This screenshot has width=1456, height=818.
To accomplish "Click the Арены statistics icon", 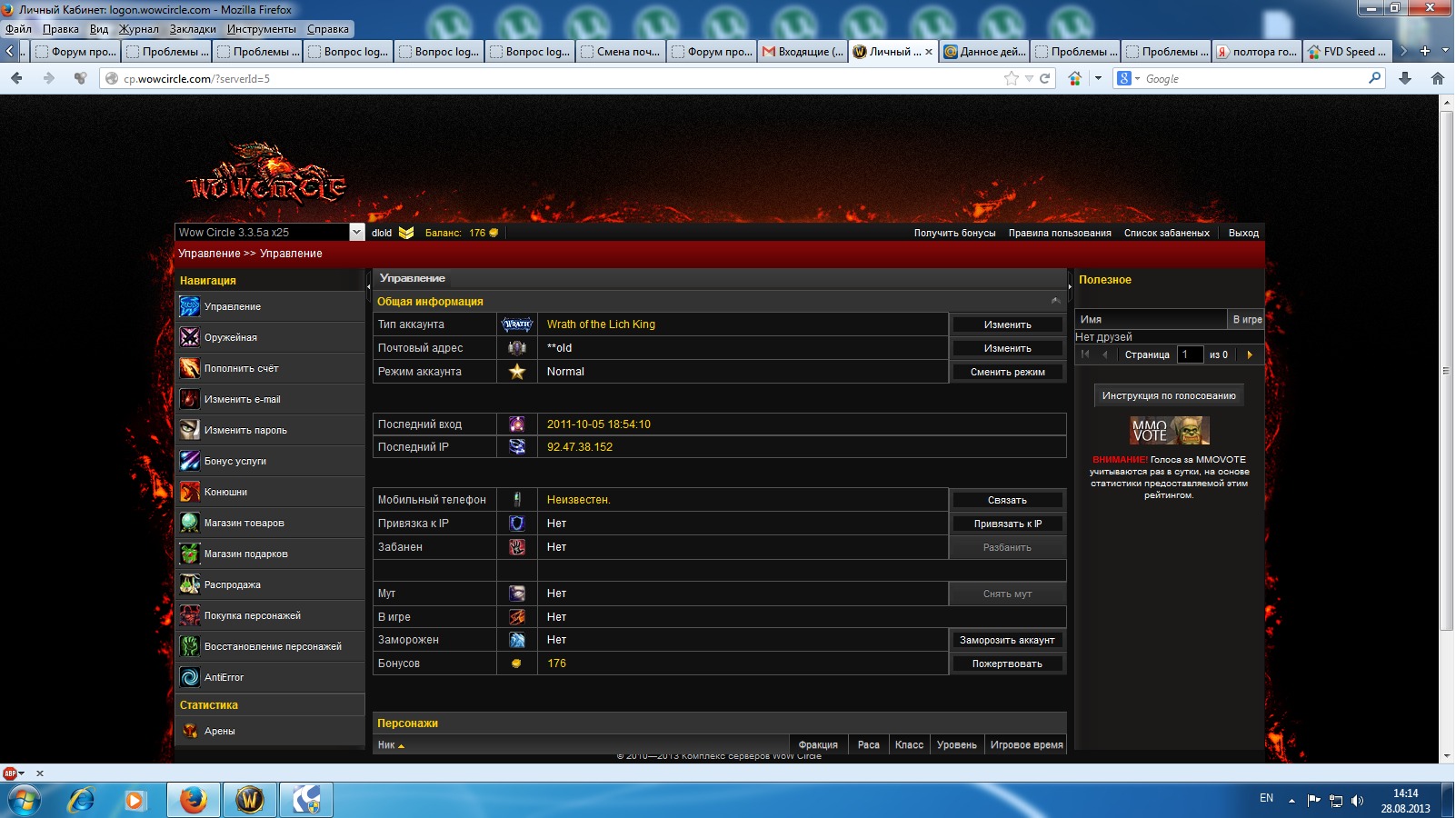I will (x=189, y=732).
